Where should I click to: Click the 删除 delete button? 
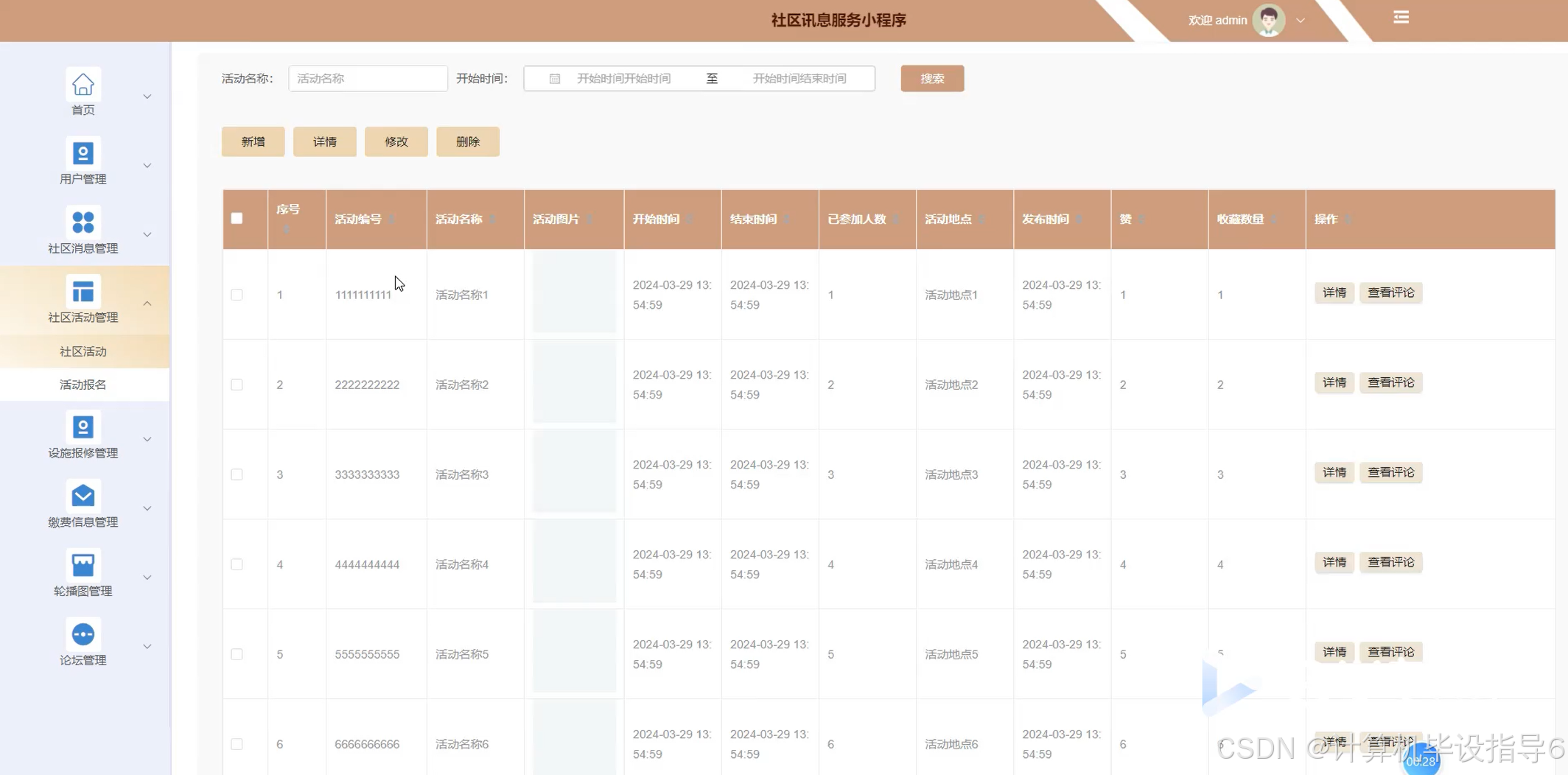point(467,141)
